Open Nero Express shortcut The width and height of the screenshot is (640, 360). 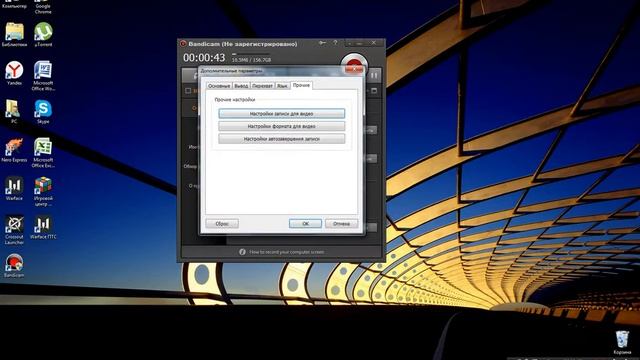(14, 150)
